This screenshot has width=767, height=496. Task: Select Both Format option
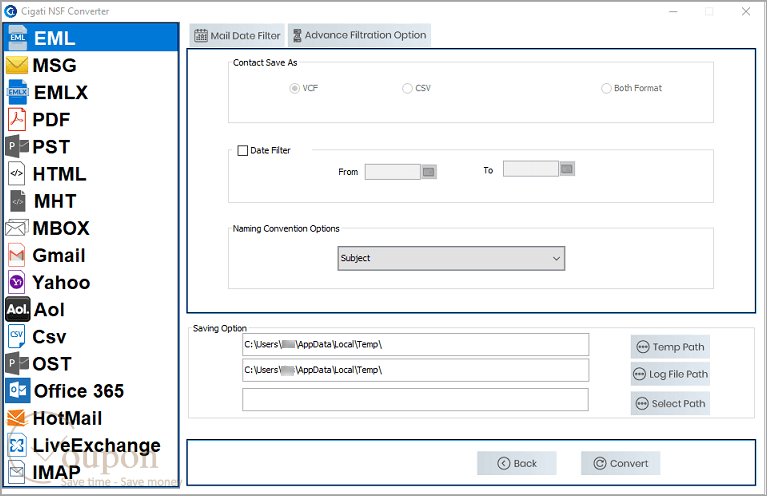tap(606, 88)
